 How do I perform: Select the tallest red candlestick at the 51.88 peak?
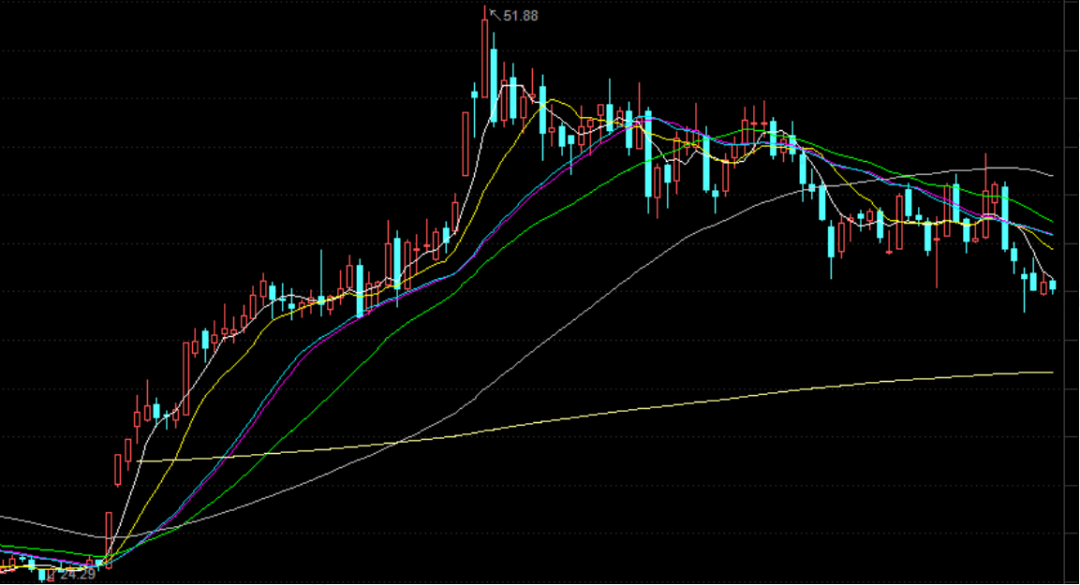point(485,52)
